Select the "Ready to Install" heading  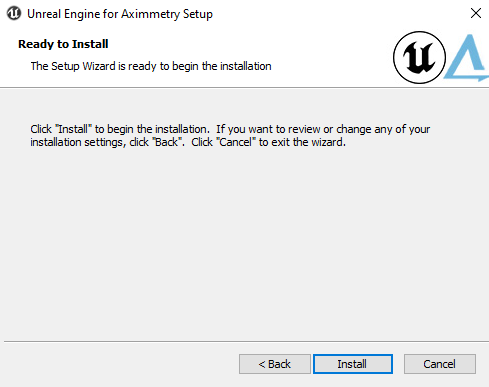(63, 44)
